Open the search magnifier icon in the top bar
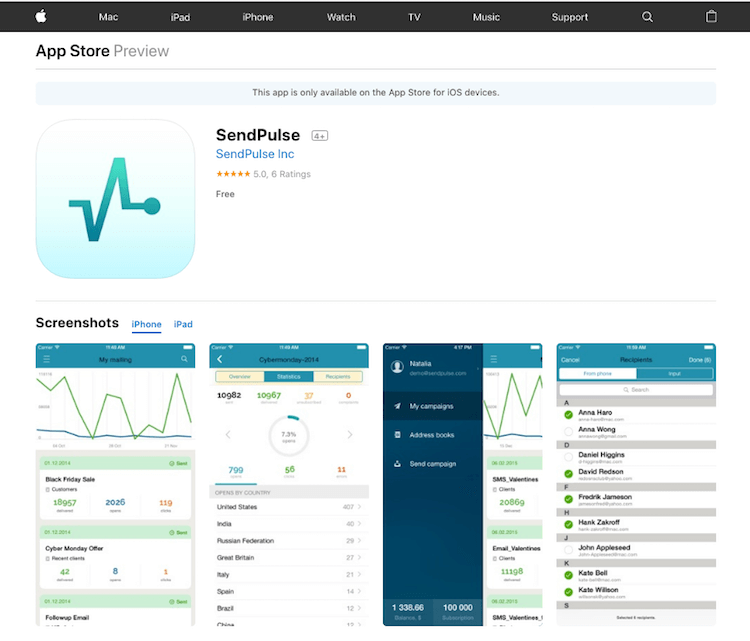The width and height of the screenshot is (750, 641). tap(647, 17)
